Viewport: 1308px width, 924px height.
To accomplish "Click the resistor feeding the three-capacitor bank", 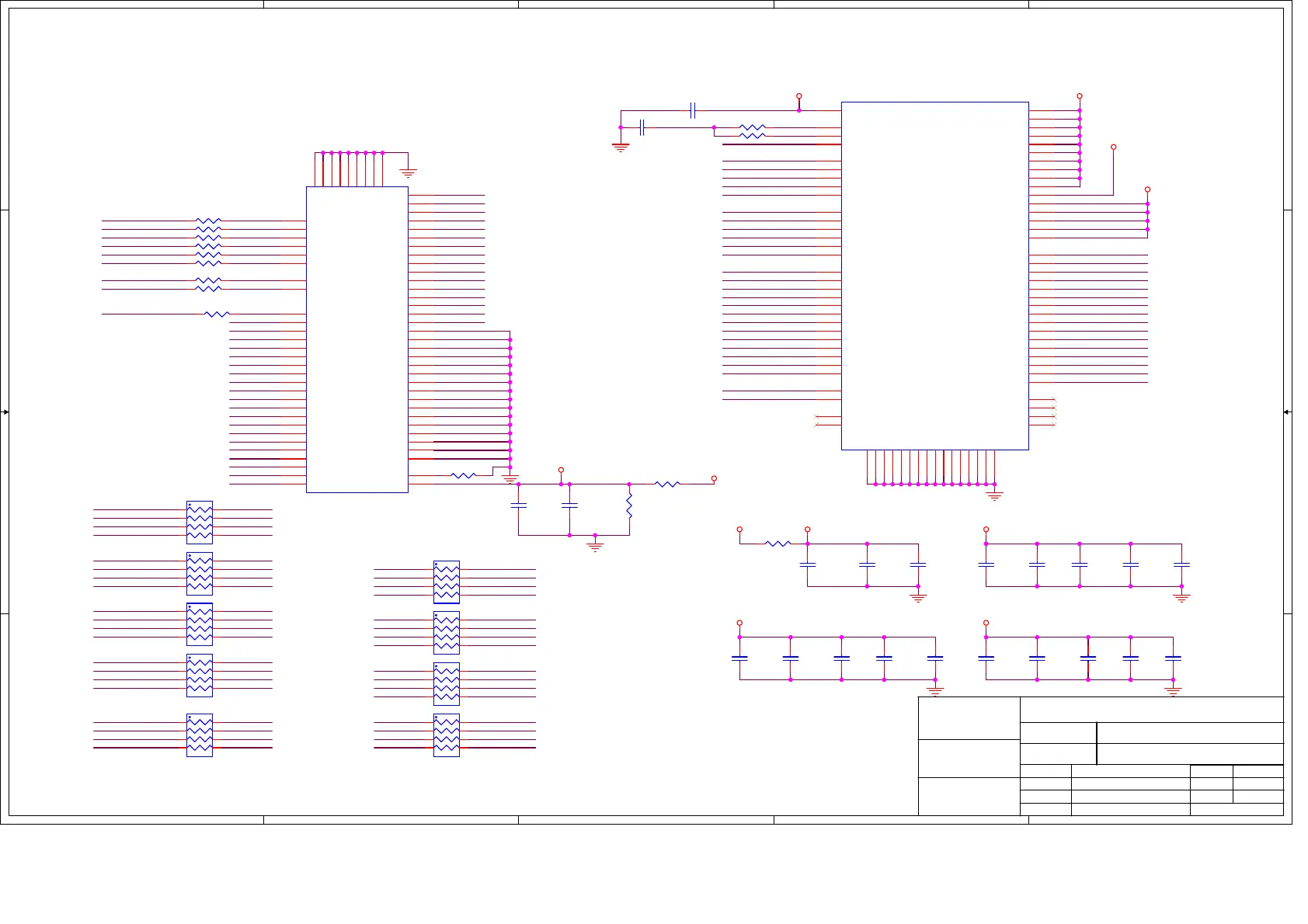I will pyautogui.click(x=777, y=544).
